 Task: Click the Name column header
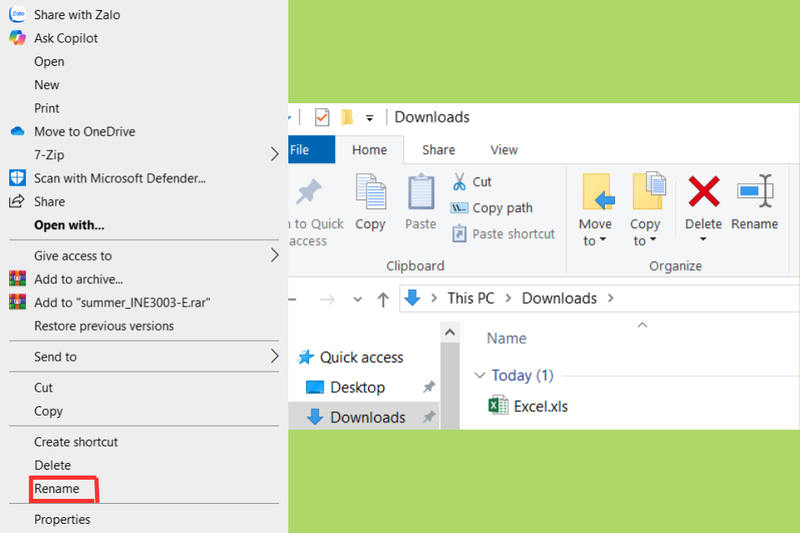[x=507, y=338]
